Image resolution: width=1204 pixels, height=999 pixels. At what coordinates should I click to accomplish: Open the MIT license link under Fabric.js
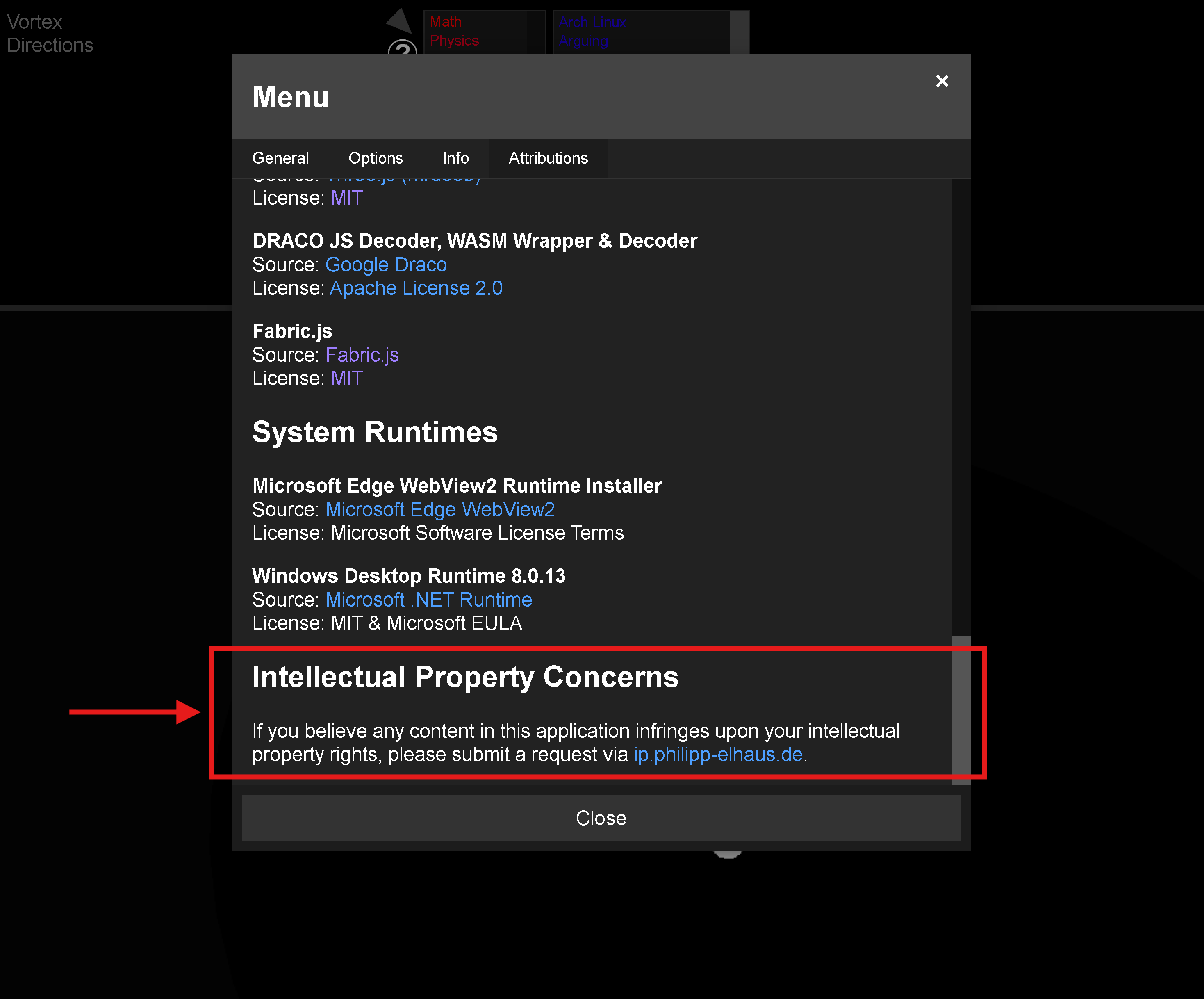click(x=347, y=379)
